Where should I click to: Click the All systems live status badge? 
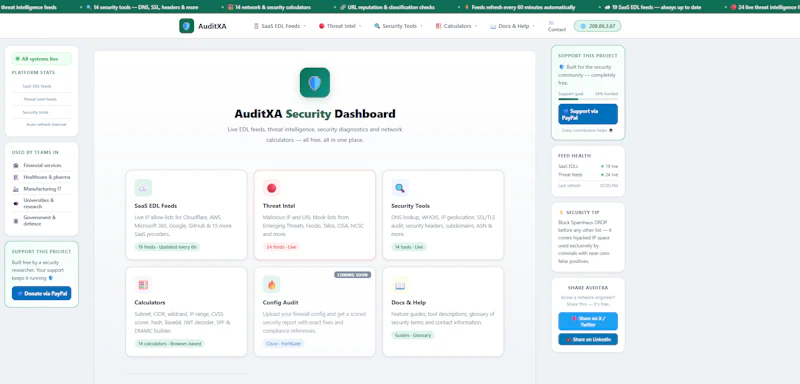42,59
